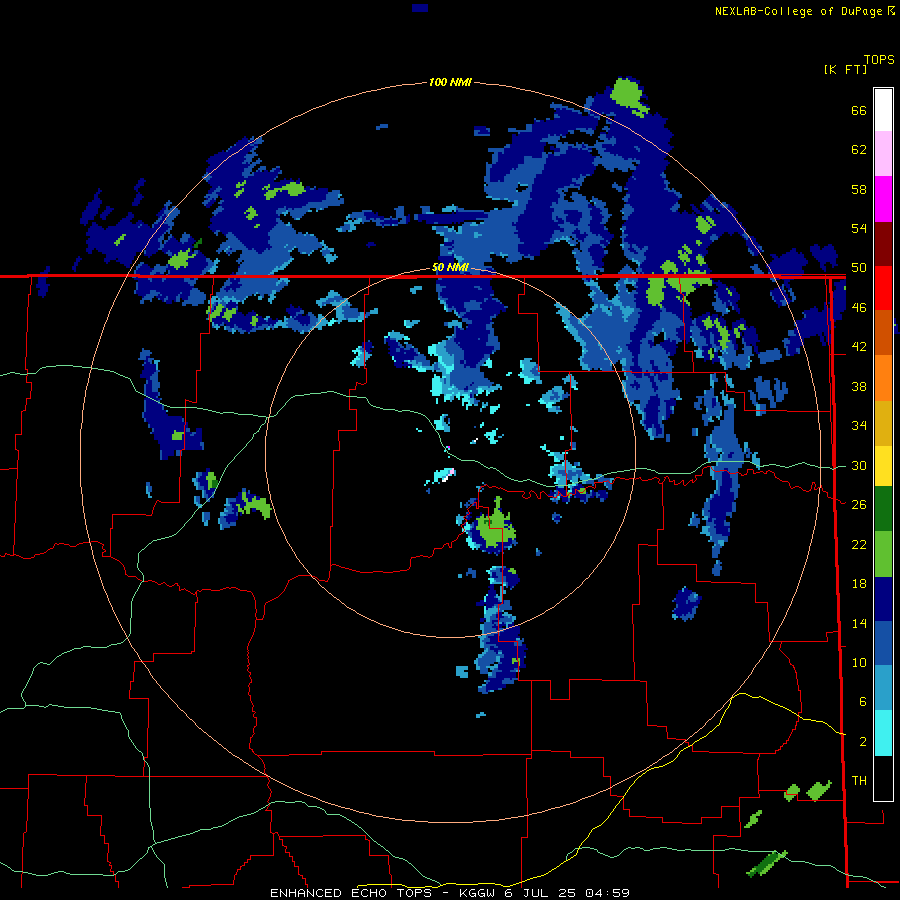
Task: Click the 14 value on the scale
Action: tap(859, 623)
